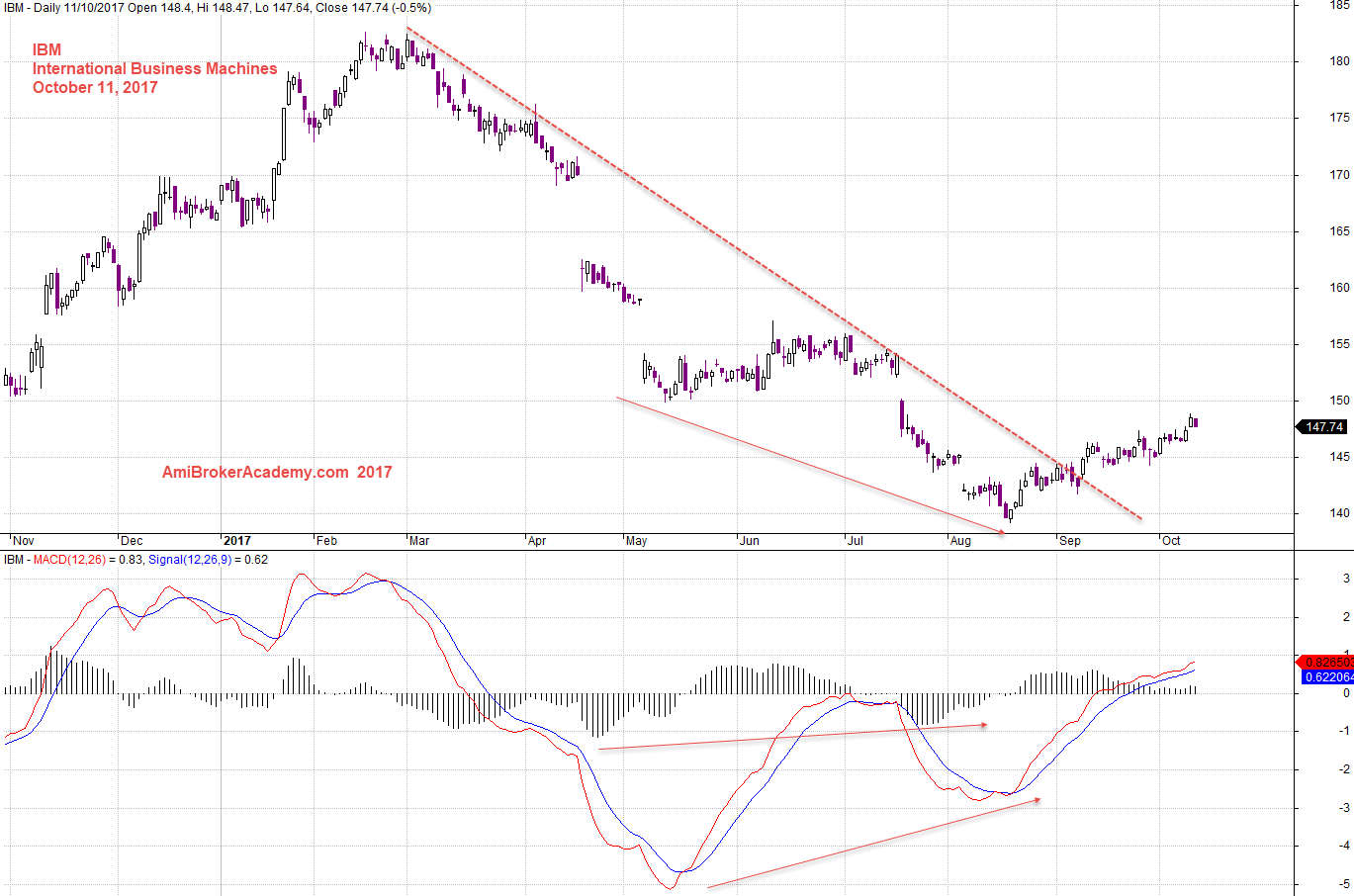The width and height of the screenshot is (1354, 896).
Task: Click the -5 level on MACD axis
Action: click(1344, 884)
